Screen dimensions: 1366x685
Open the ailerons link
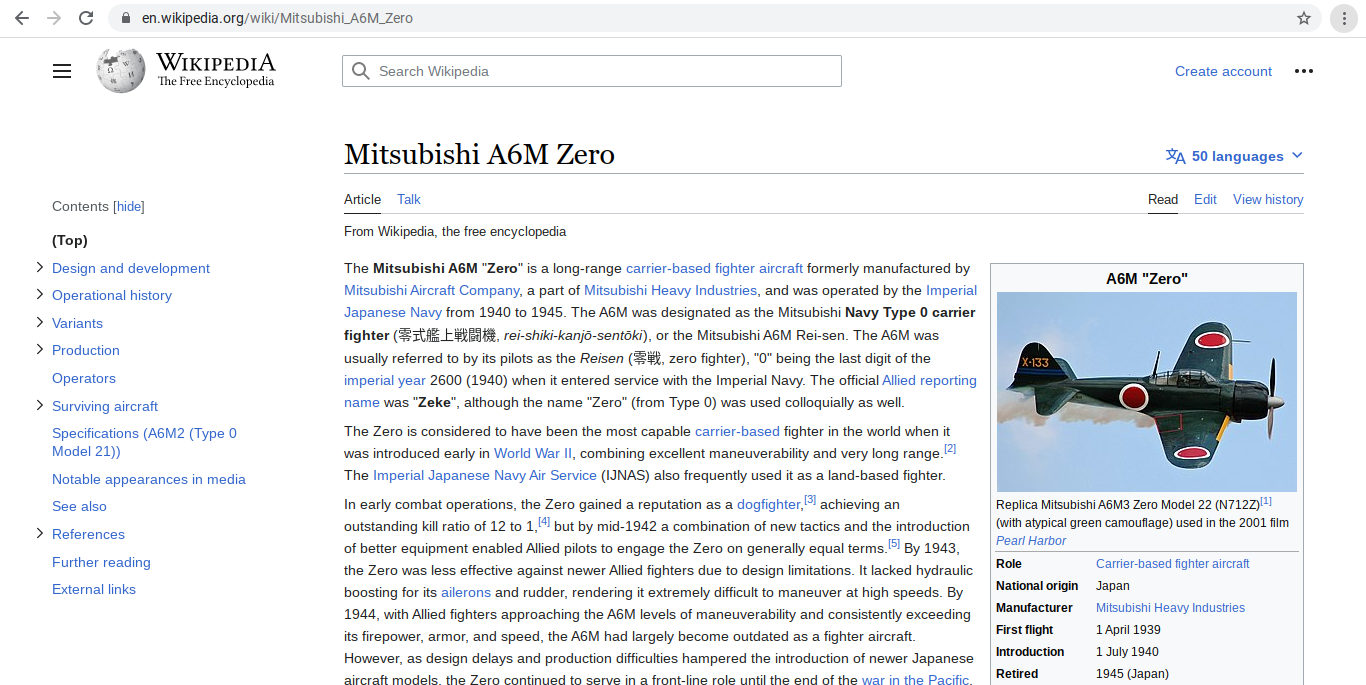pyautogui.click(x=466, y=592)
